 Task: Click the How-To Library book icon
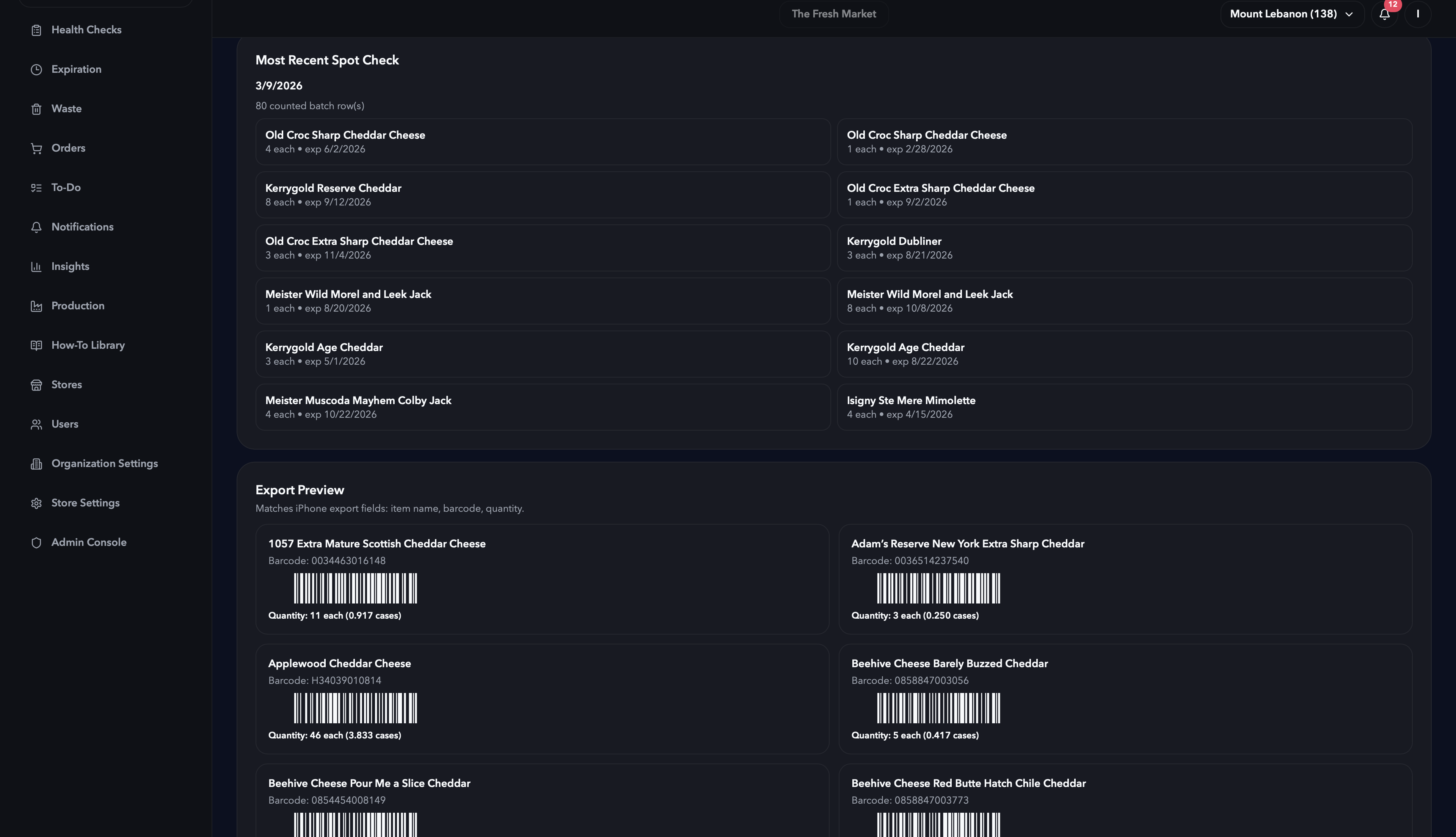pos(36,345)
